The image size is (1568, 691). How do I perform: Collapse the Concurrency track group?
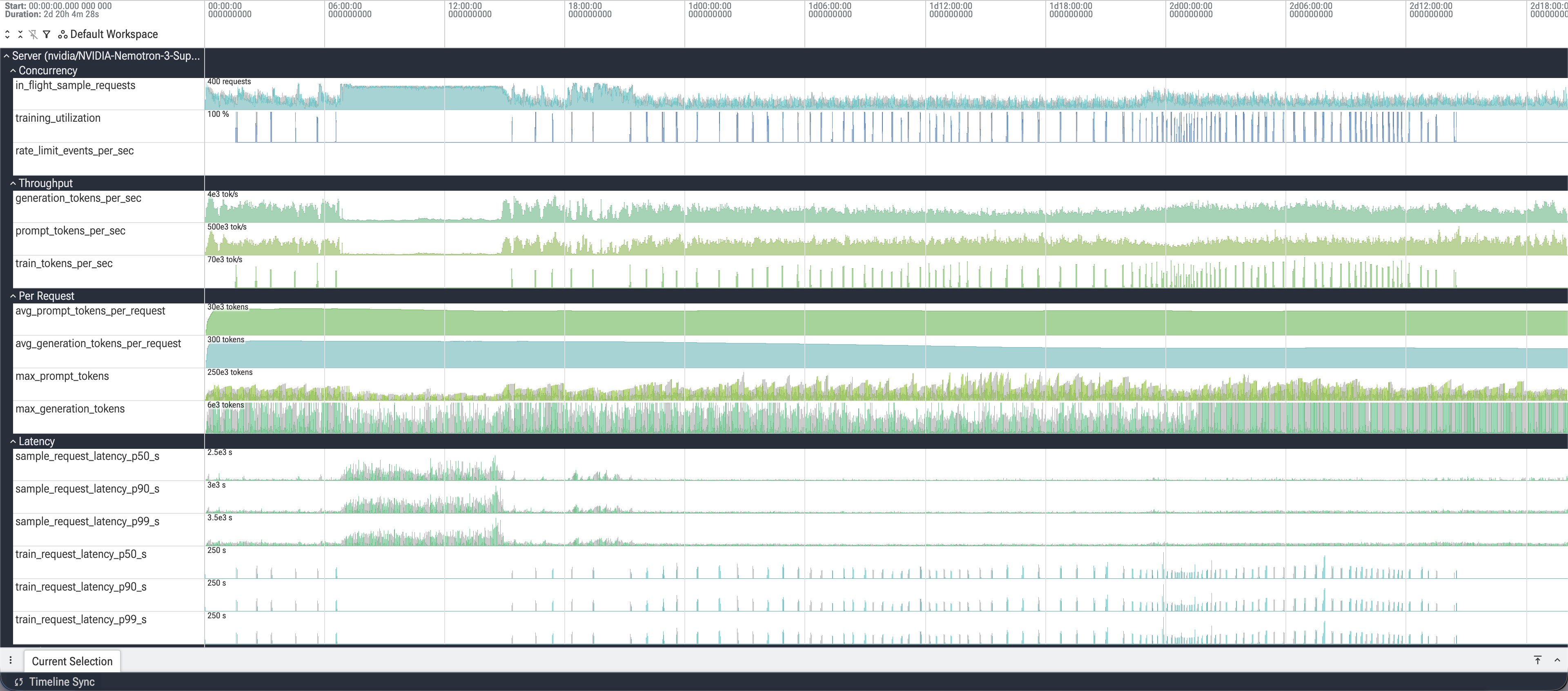coord(13,71)
